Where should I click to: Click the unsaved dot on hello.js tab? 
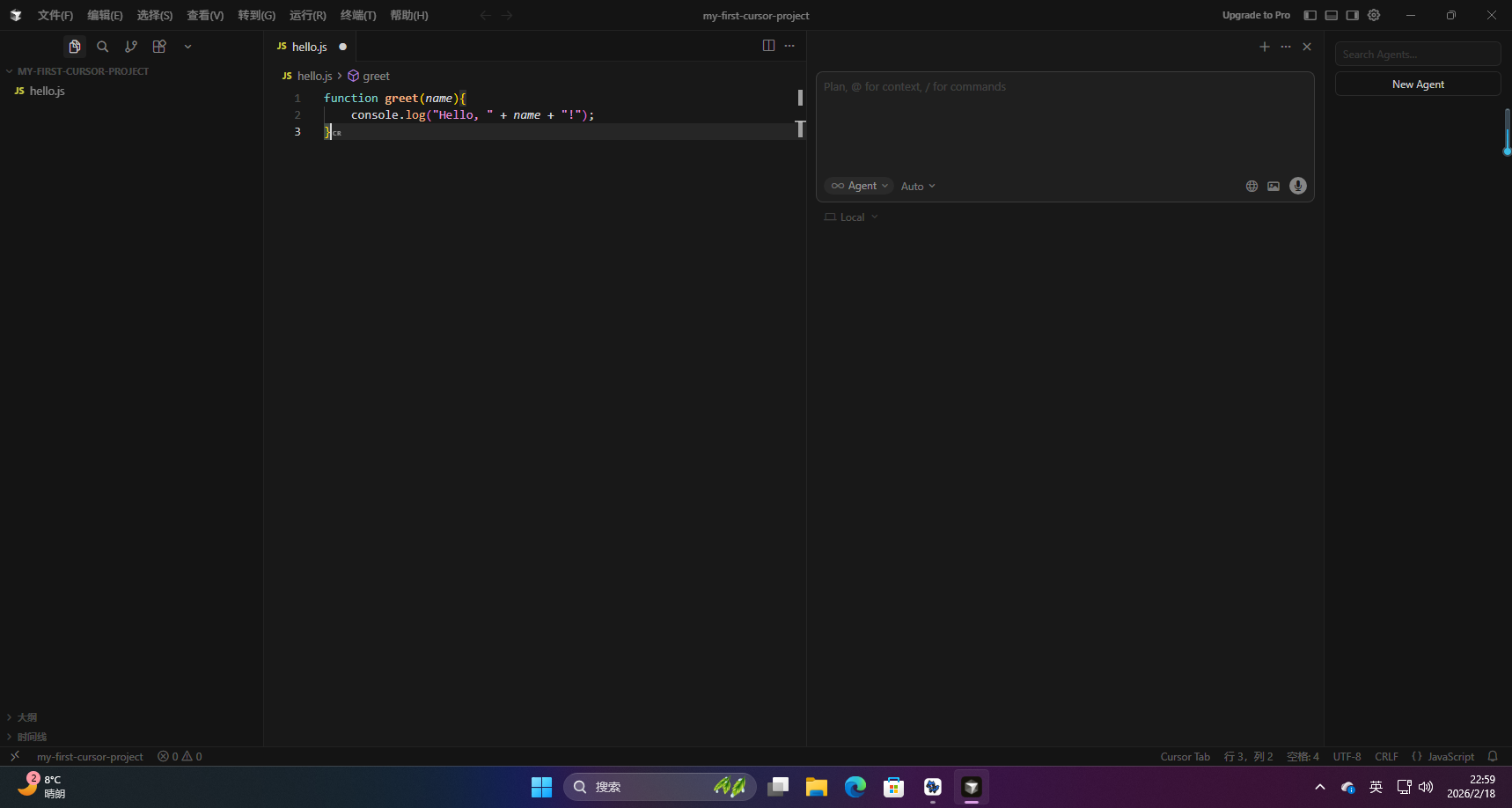click(x=342, y=47)
